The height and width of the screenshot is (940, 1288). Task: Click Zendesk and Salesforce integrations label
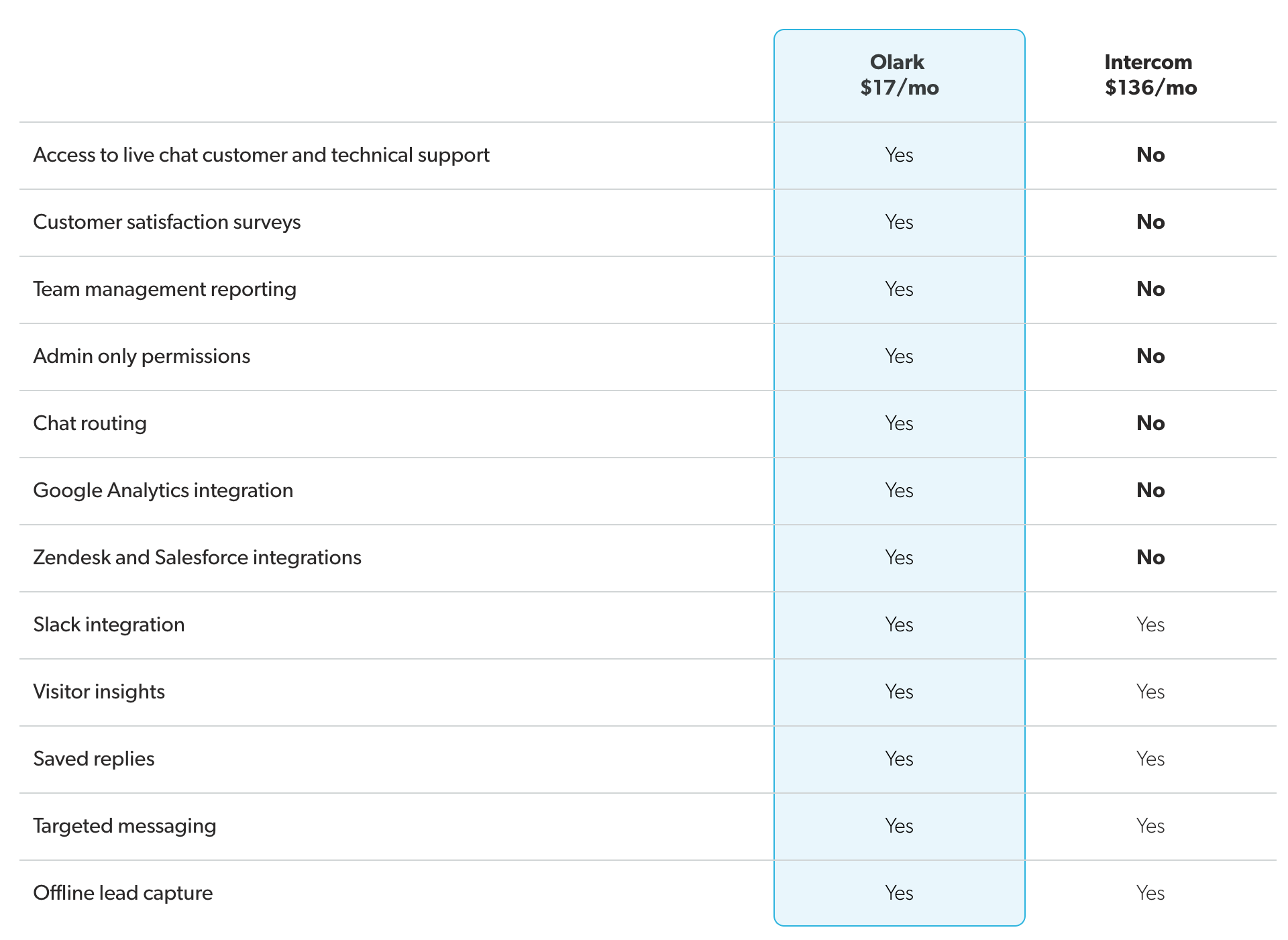click(x=197, y=558)
